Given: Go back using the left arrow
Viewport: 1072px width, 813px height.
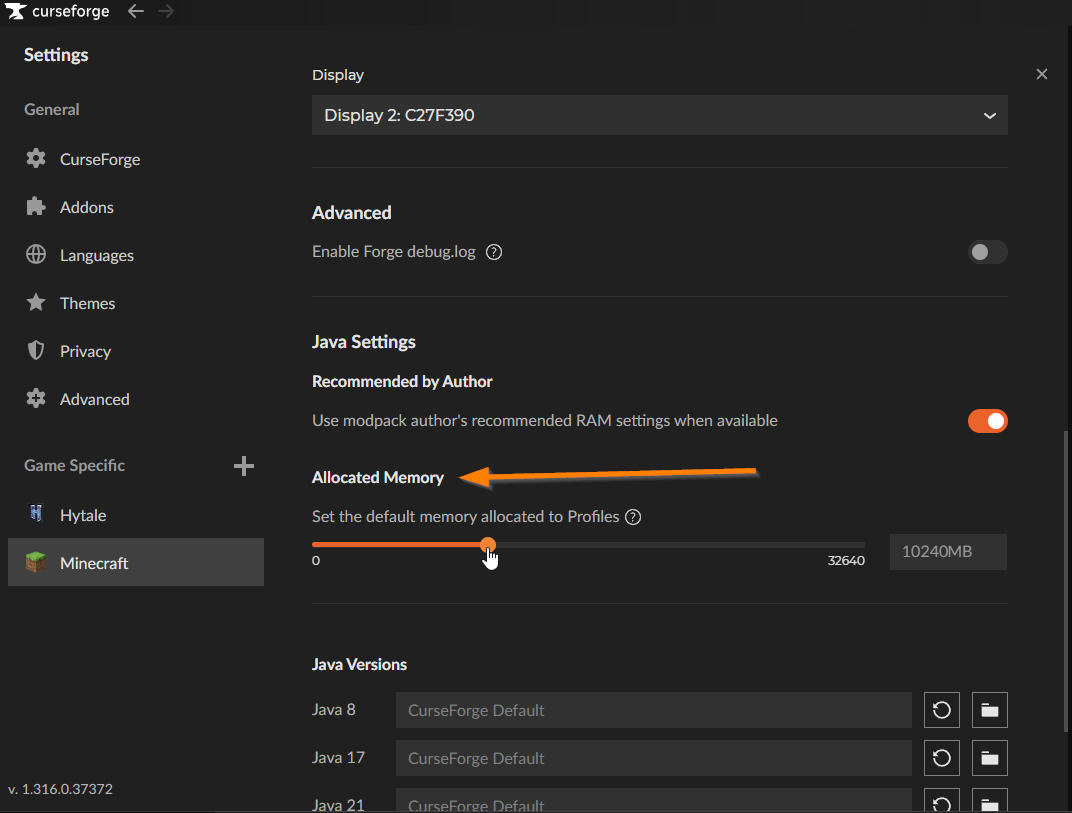Looking at the screenshot, I should click(136, 11).
